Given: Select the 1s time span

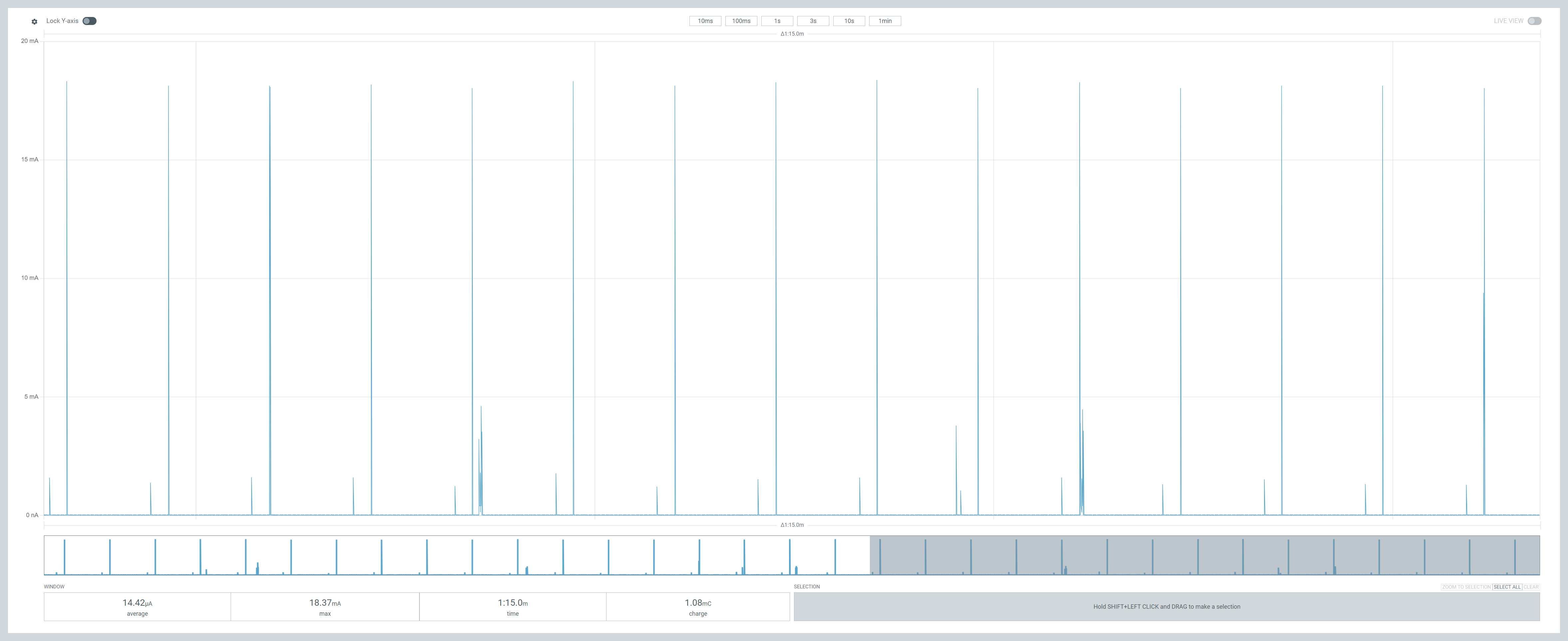Looking at the screenshot, I should click(777, 21).
